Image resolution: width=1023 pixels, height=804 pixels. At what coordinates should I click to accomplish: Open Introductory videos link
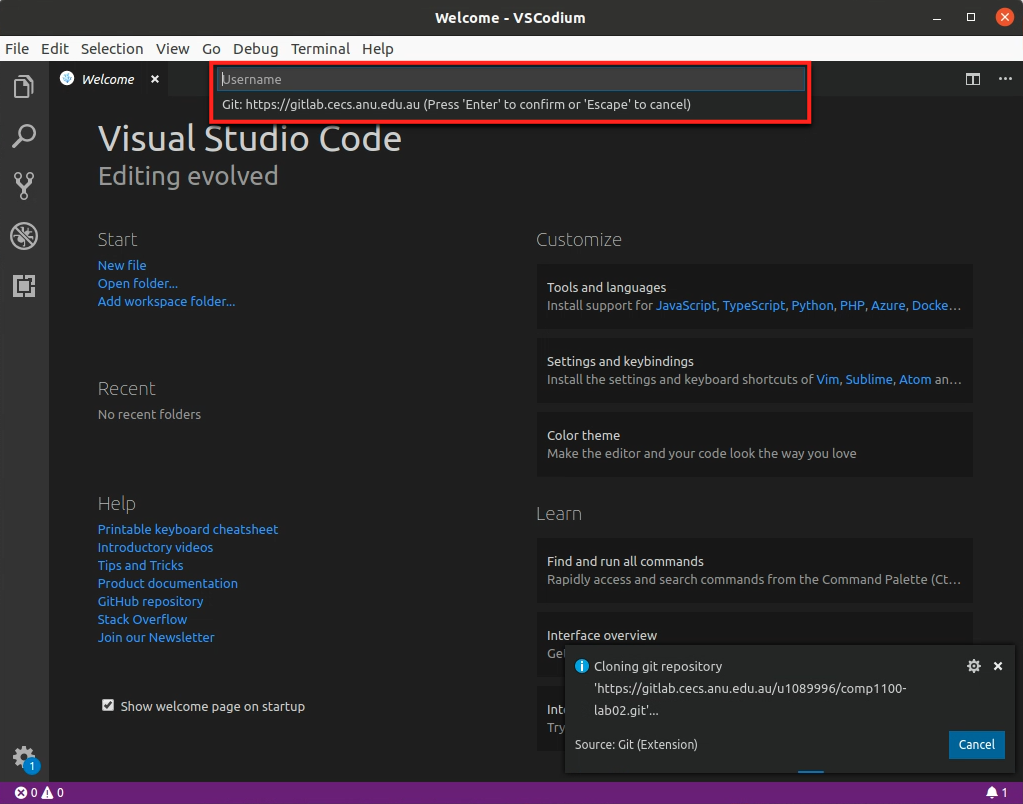coord(155,548)
